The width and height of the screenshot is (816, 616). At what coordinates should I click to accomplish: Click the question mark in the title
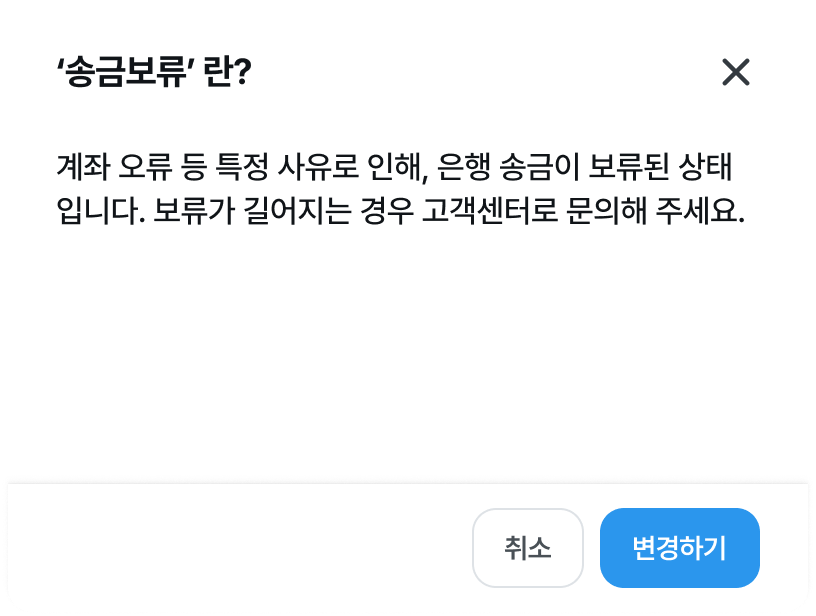click(241, 73)
